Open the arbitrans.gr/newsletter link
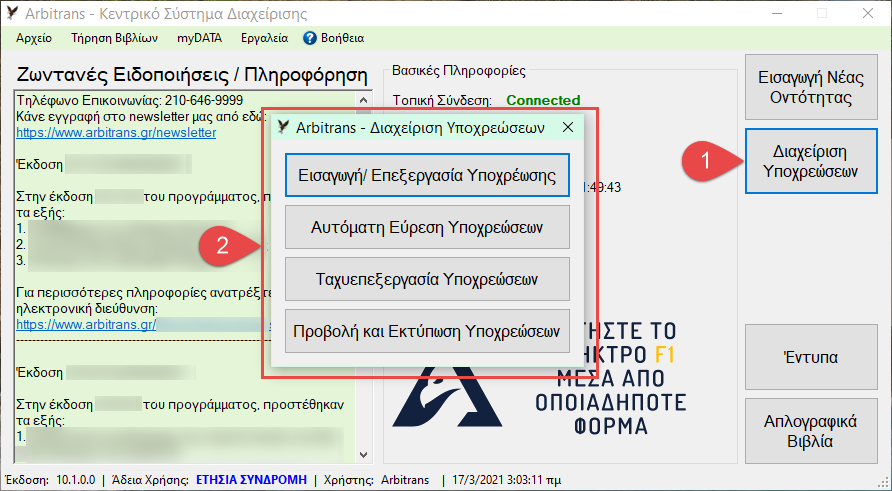This screenshot has width=892, height=491. (116, 133)
